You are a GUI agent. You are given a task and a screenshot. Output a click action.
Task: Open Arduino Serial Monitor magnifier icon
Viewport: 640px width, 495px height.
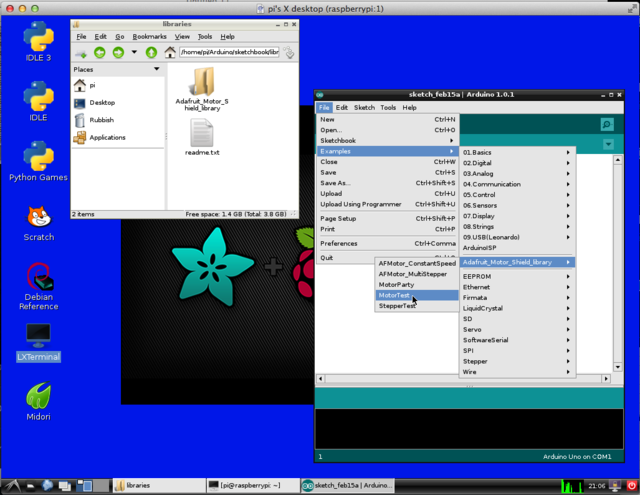(606, 124)
